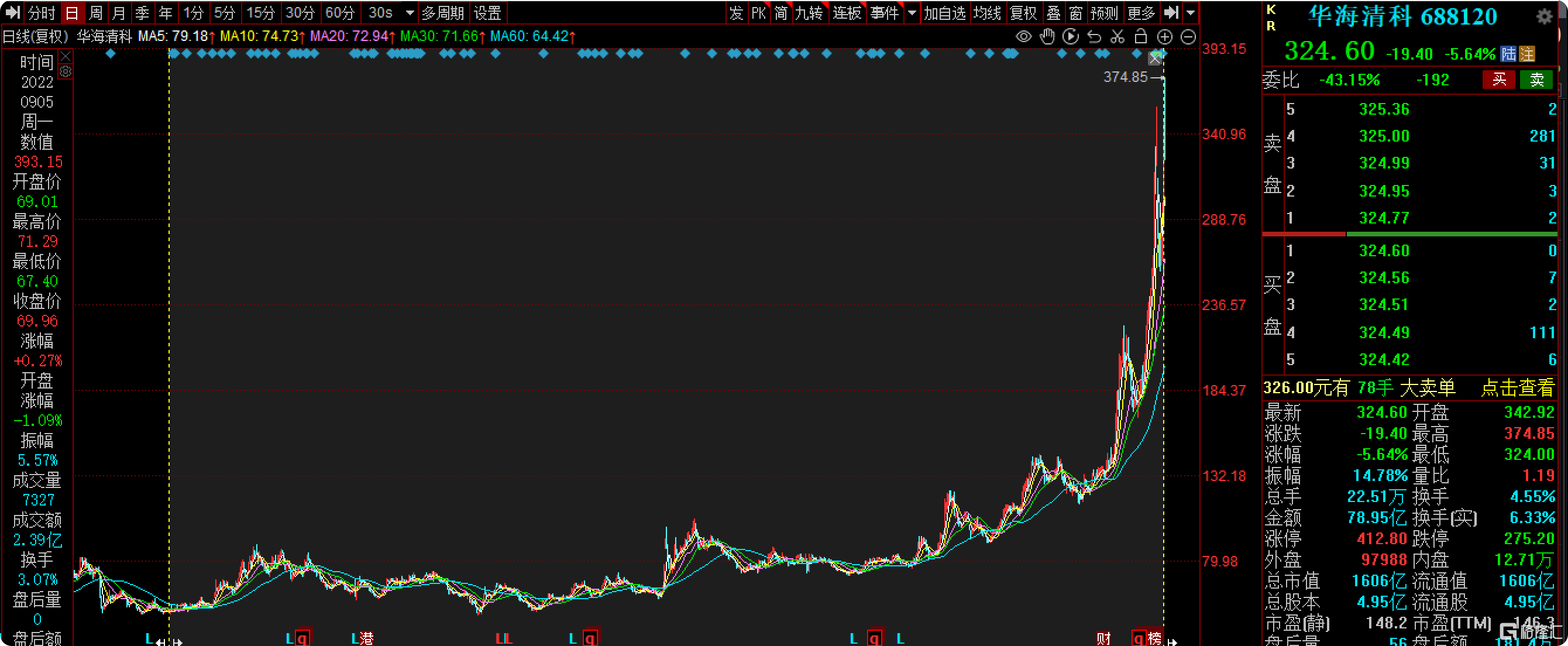
Task: Open gear settings of data panel
Action: coord(66,72)
